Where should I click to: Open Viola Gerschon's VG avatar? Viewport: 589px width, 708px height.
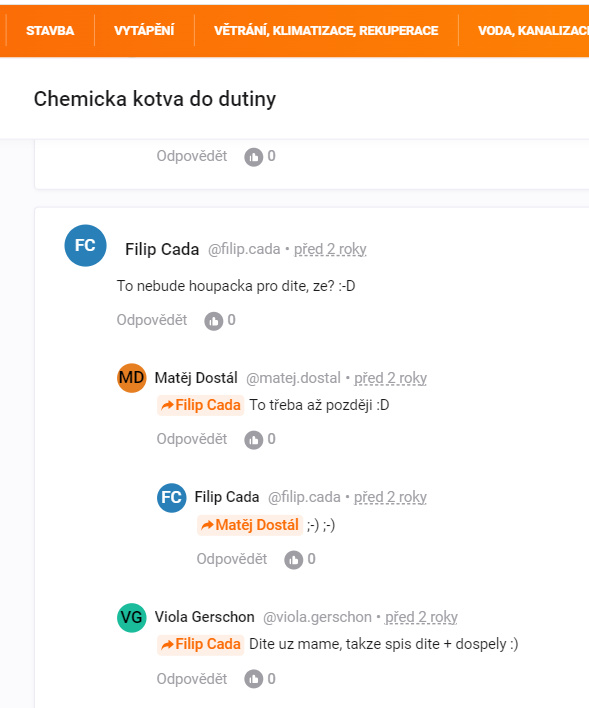click(x=131, y=617)
